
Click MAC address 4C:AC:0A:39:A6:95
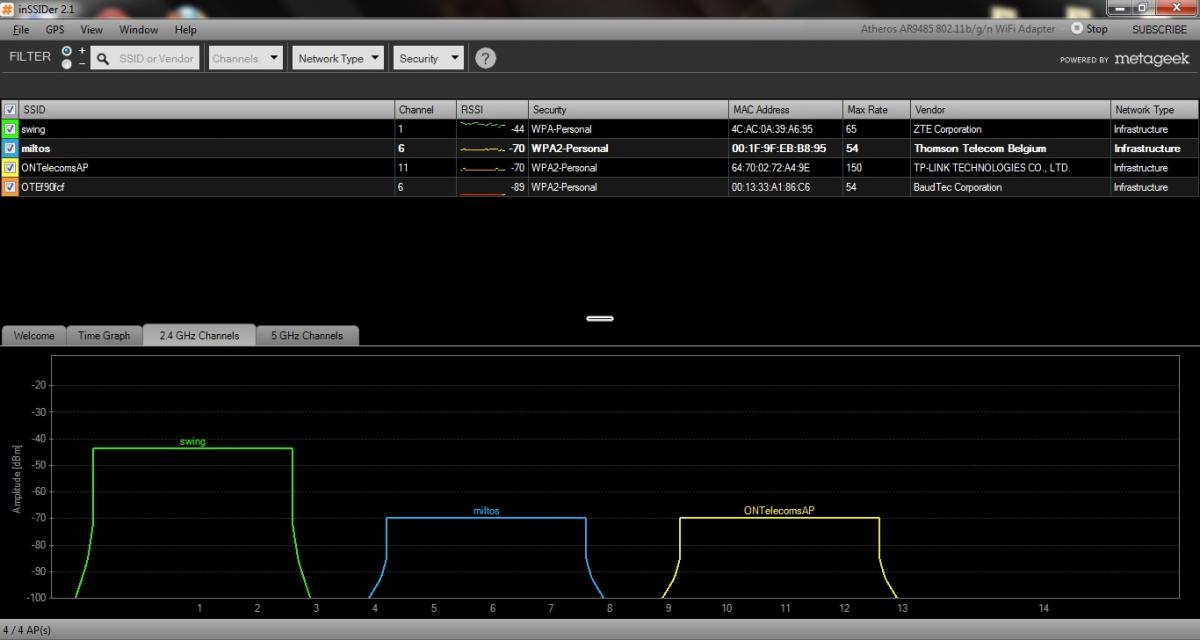pos(772,129)
